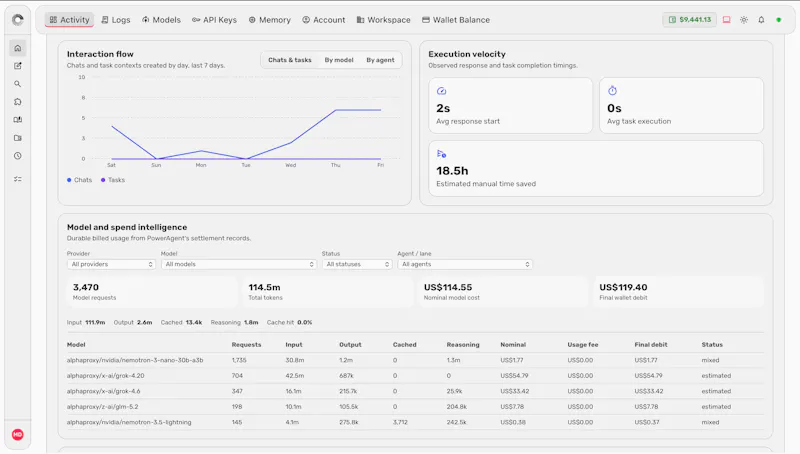Click the Model column header

(x=76, y=345)
